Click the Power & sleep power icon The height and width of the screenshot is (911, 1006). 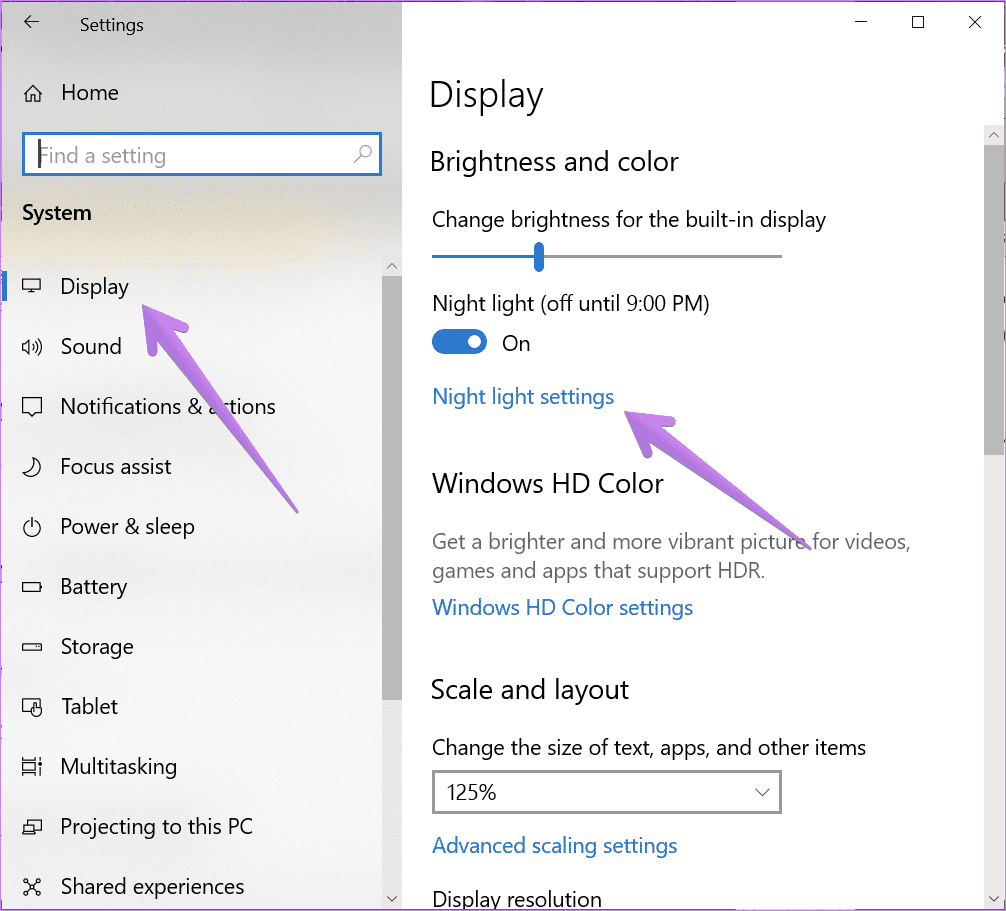[x=32, y=527]
